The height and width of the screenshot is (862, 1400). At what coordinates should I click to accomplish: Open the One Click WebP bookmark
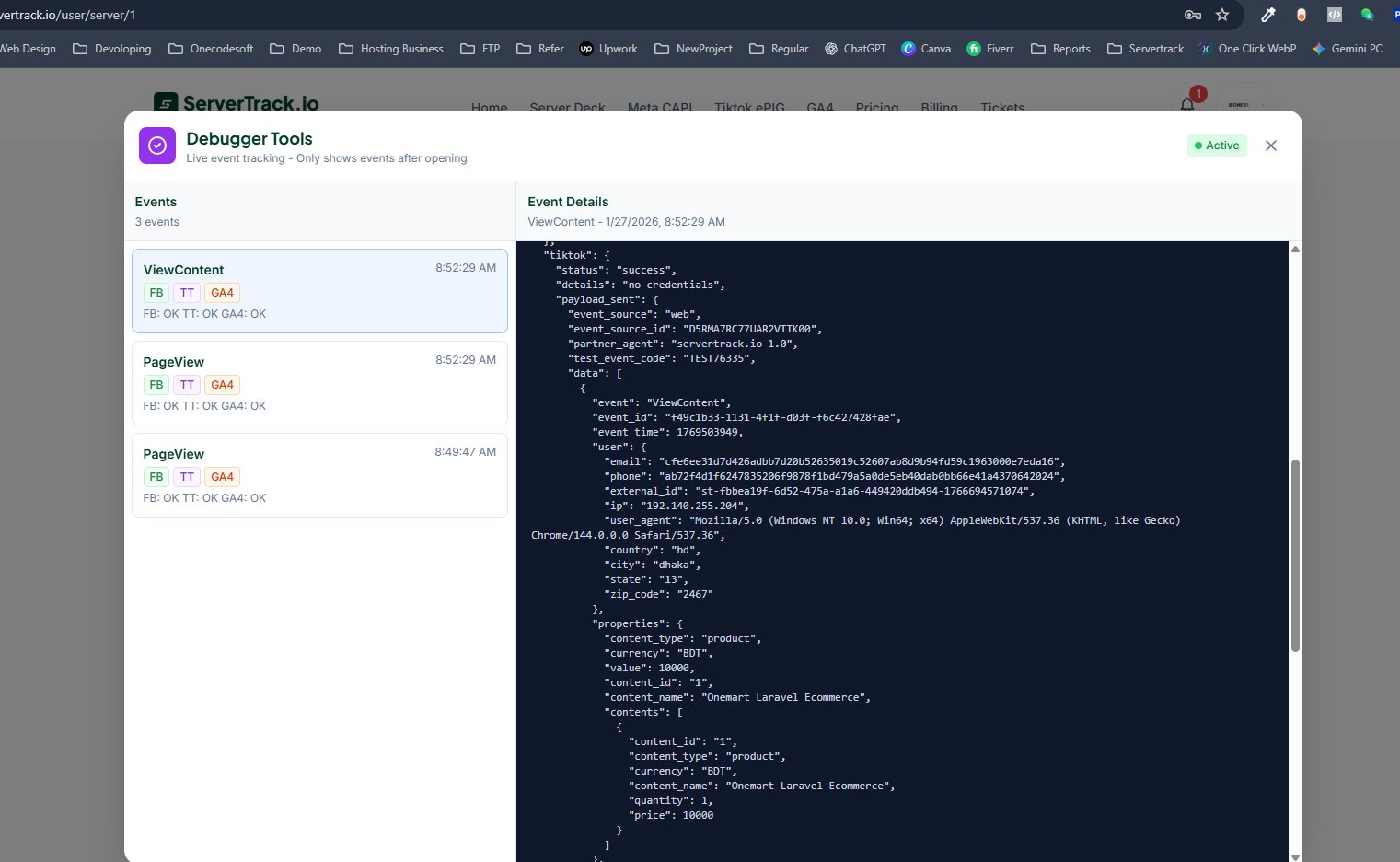(1248, 49)
